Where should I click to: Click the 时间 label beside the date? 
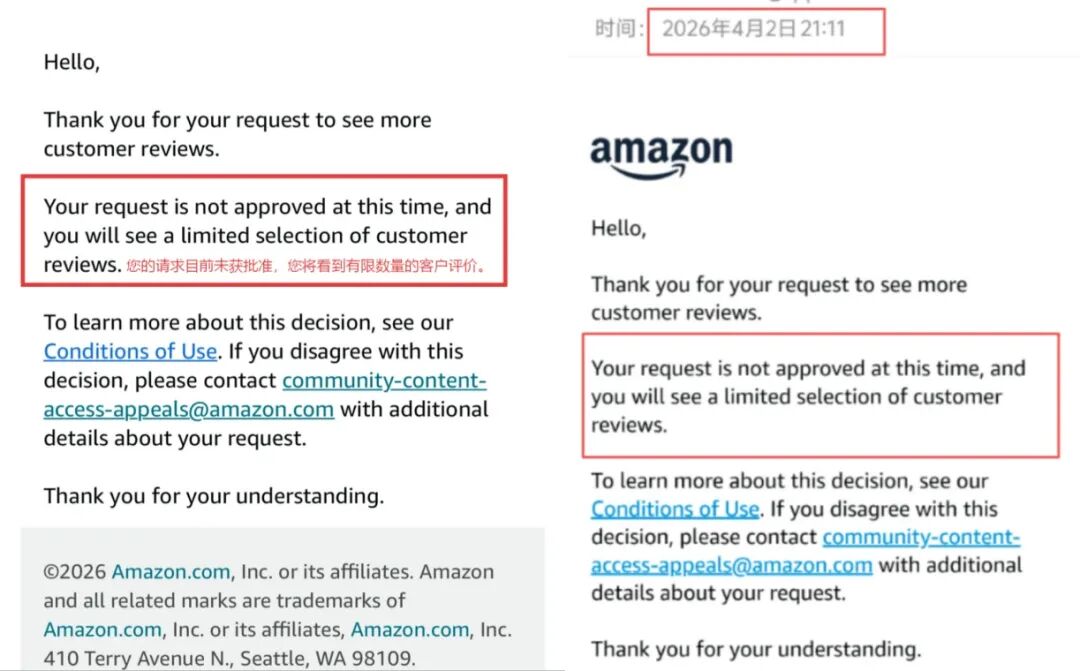point(619,29)
